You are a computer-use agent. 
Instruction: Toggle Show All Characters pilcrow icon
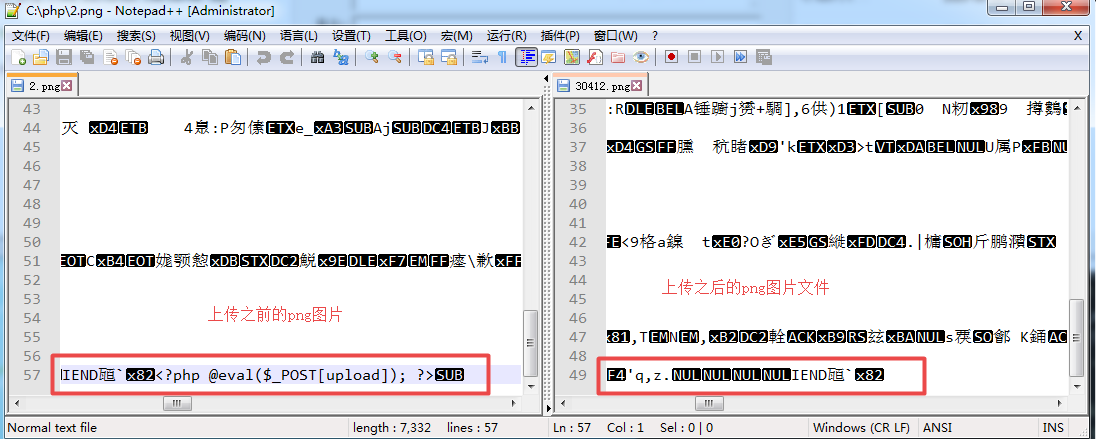pos(502,57)
